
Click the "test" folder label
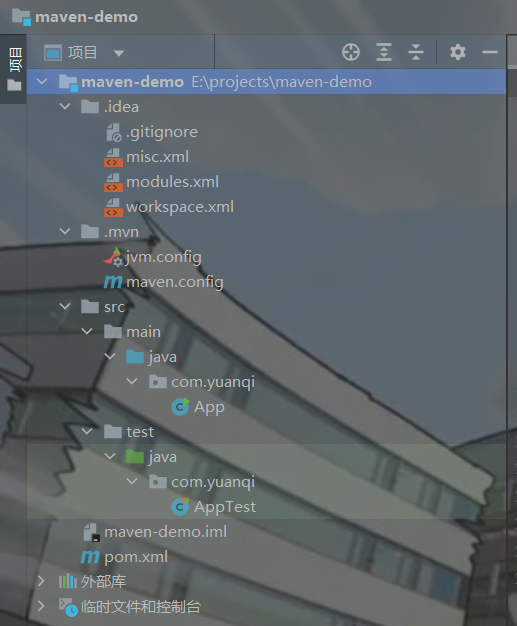(140, 432)
